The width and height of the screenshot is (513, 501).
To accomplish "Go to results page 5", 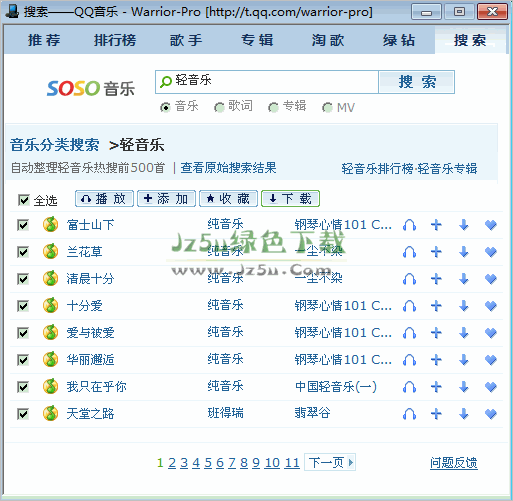I will 208,463.
